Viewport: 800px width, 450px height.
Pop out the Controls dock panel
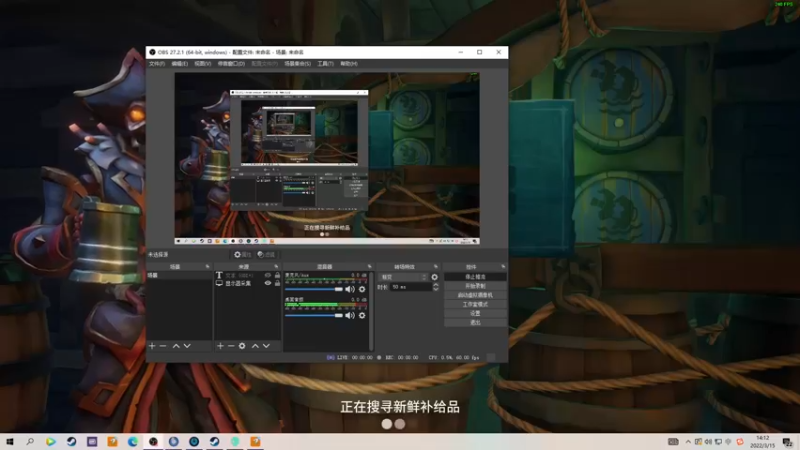click(x=503, y=266)
